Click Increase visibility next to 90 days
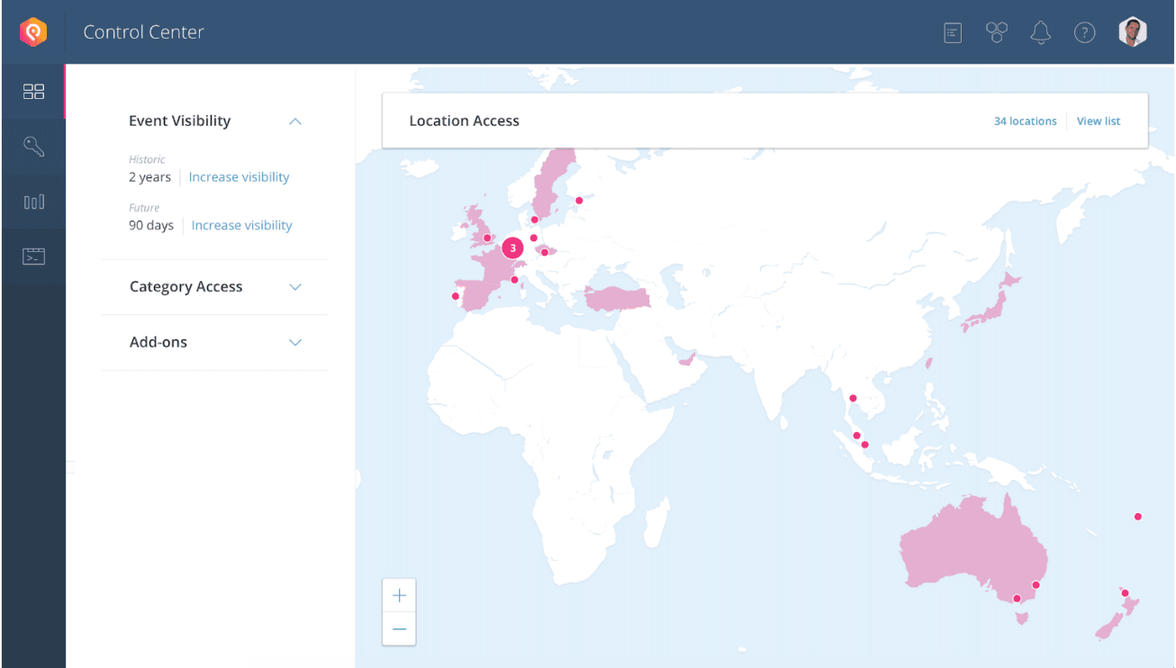This screenshot has width=1176, height=668. pos(241,225)
